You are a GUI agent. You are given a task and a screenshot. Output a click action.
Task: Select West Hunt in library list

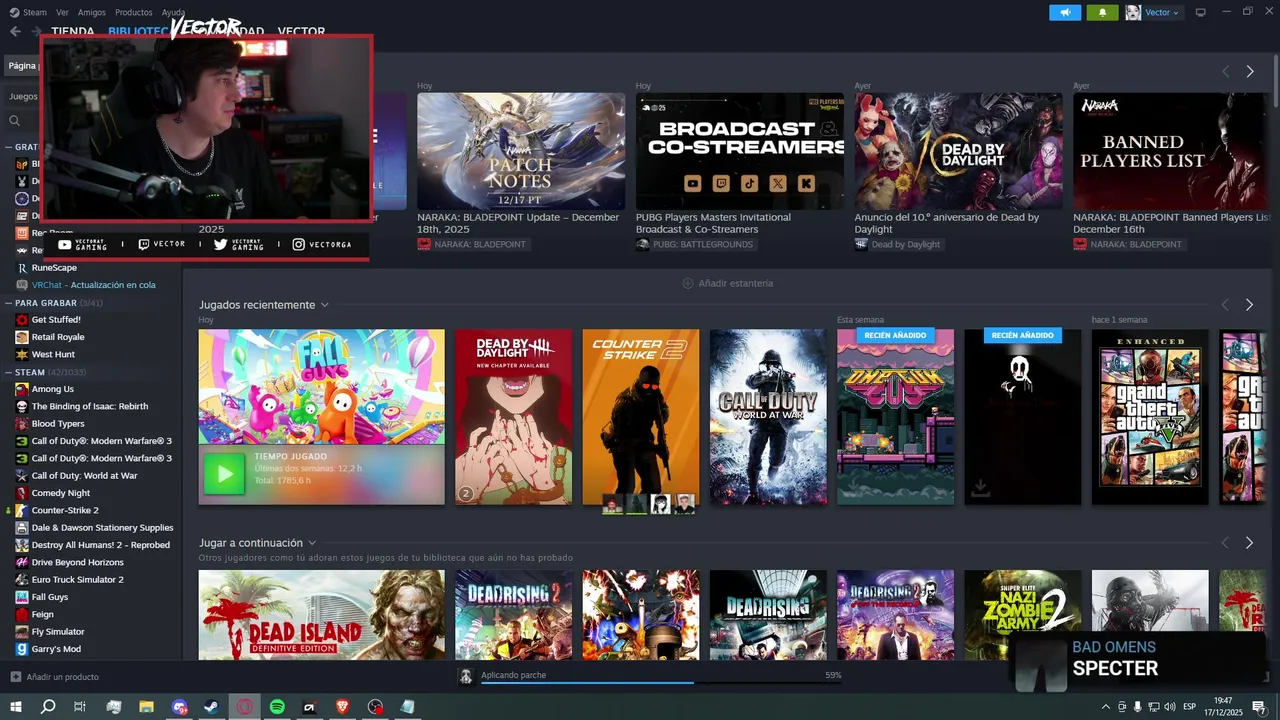[53, 354]
